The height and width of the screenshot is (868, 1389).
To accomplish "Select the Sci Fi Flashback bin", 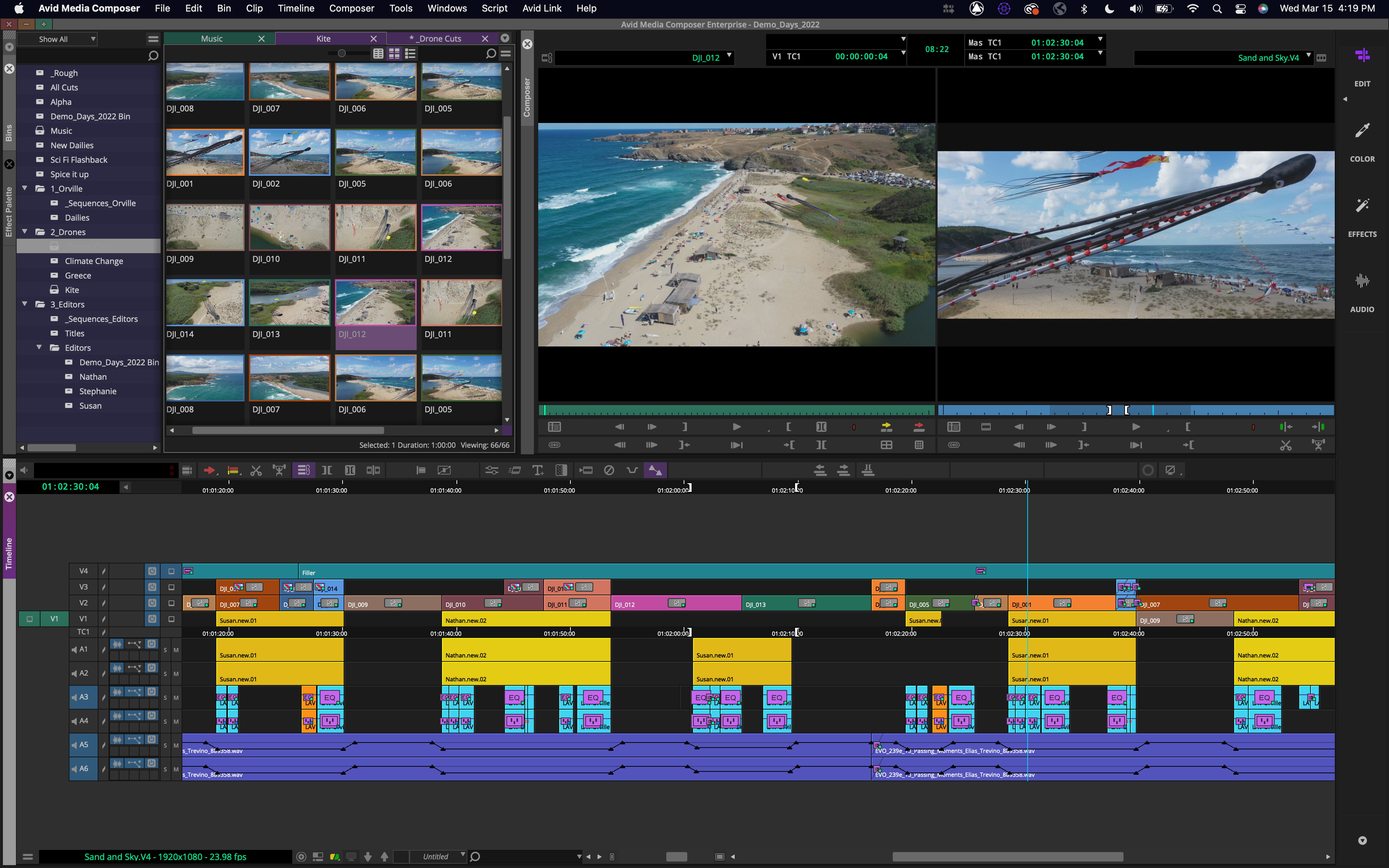I will 78,159.
